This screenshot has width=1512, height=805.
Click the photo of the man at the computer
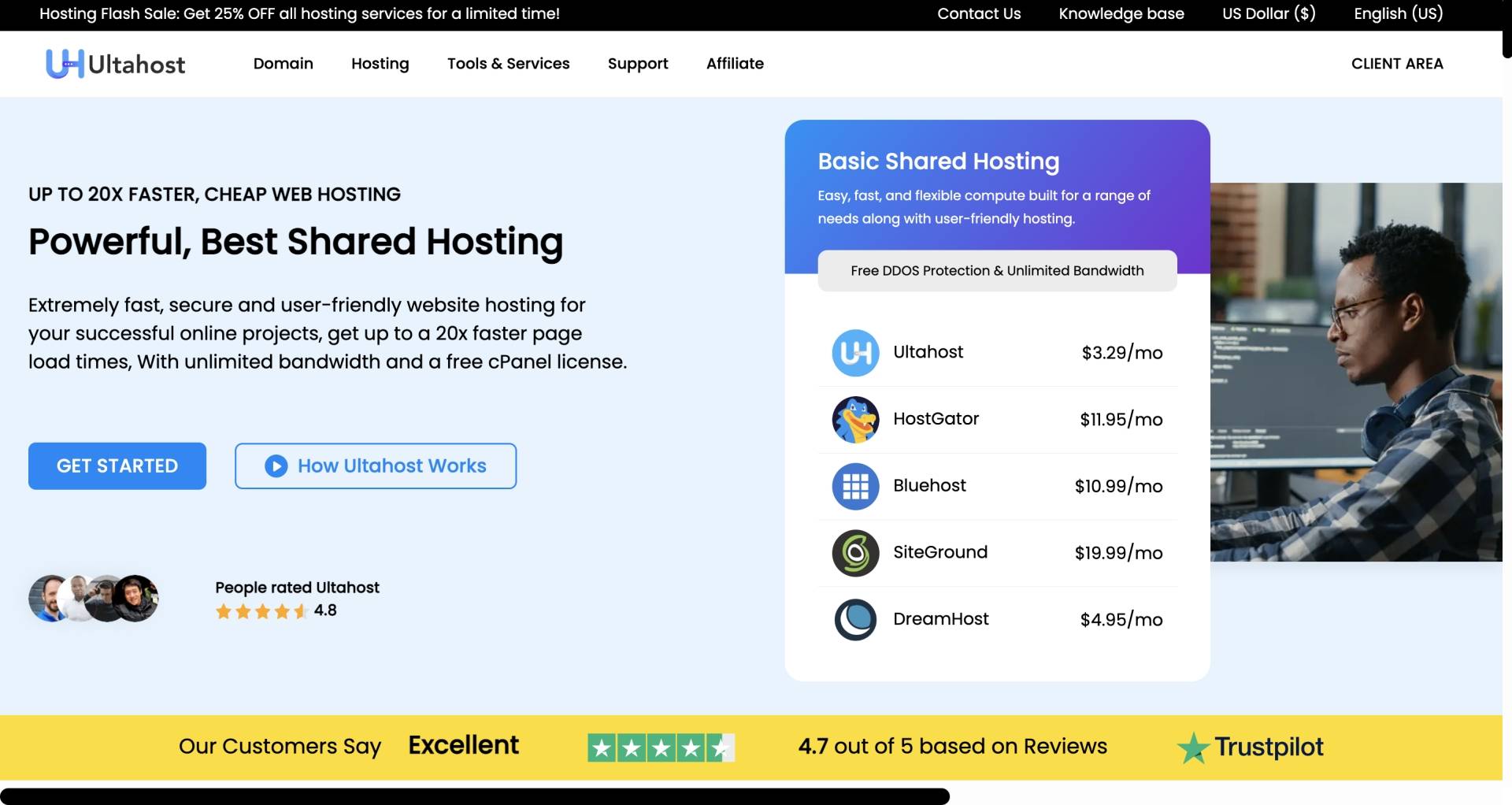tap(1356, 373)
